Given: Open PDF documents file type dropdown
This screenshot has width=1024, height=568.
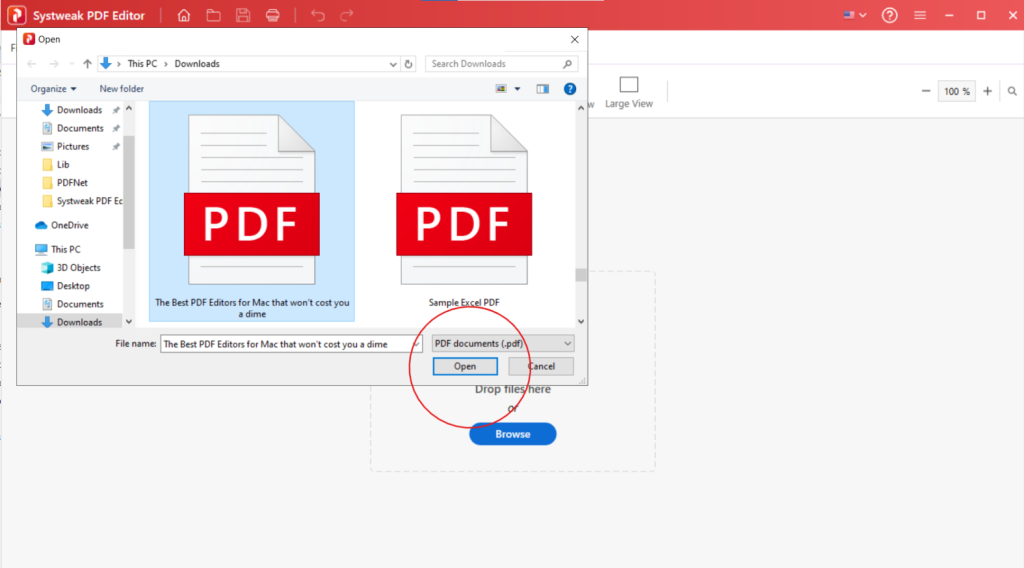Looking at the screenshot, I should [503, 343].
